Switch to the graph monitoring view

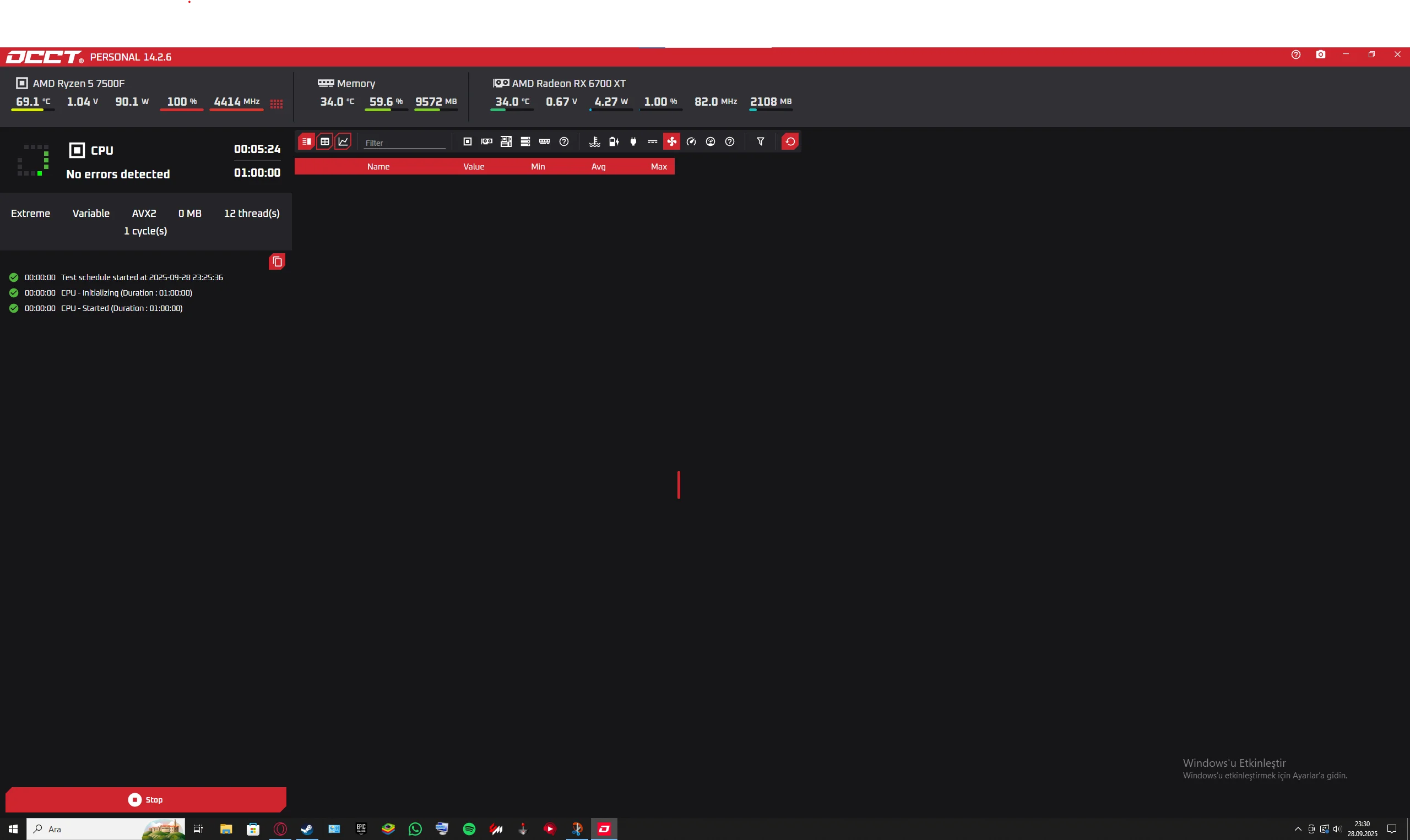tap(343, 141)
